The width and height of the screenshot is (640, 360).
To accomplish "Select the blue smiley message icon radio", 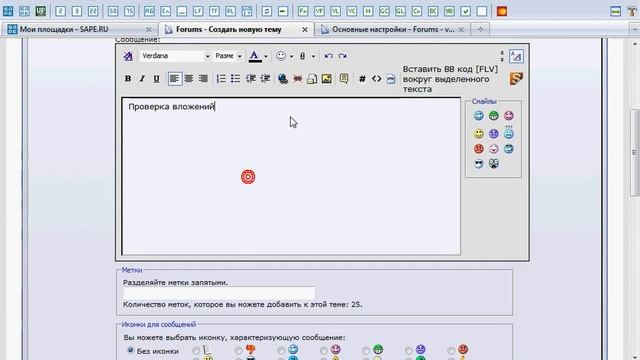I will click(281, 351).
